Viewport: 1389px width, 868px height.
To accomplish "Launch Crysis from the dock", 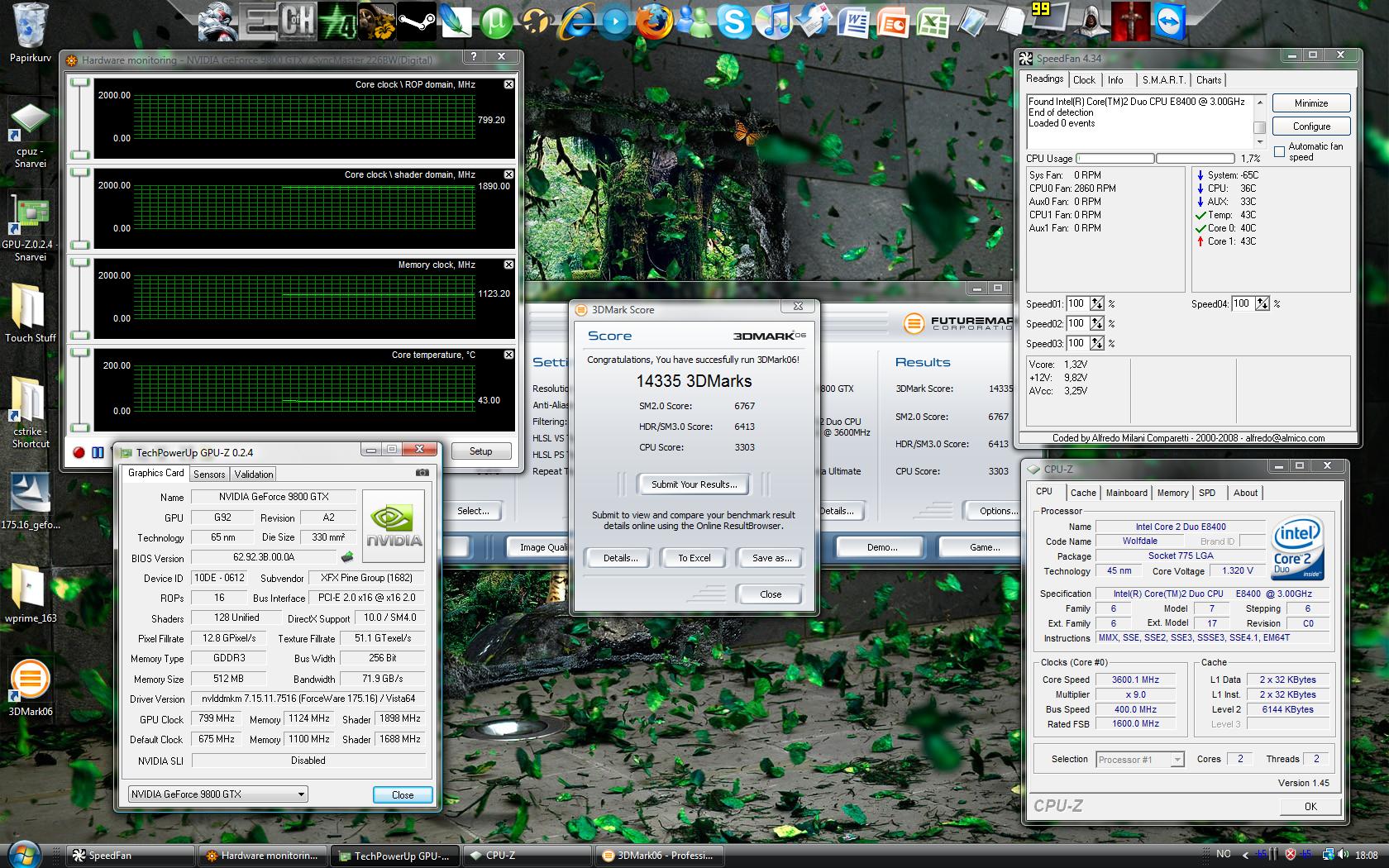I will point(218,21).
